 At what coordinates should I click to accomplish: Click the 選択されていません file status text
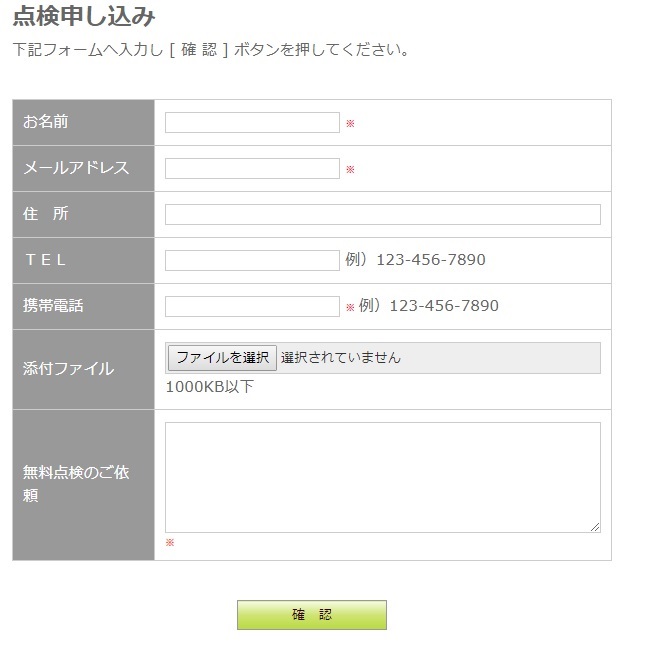[x=341, y=358]
